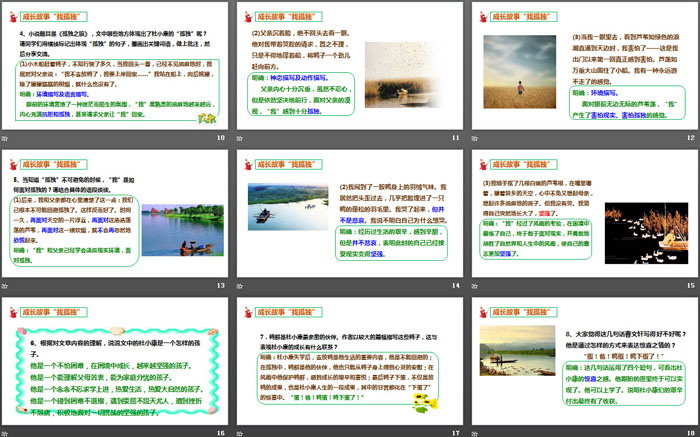Select slide 15 thumbnail with ducks at night

click(x=585, y=213)
